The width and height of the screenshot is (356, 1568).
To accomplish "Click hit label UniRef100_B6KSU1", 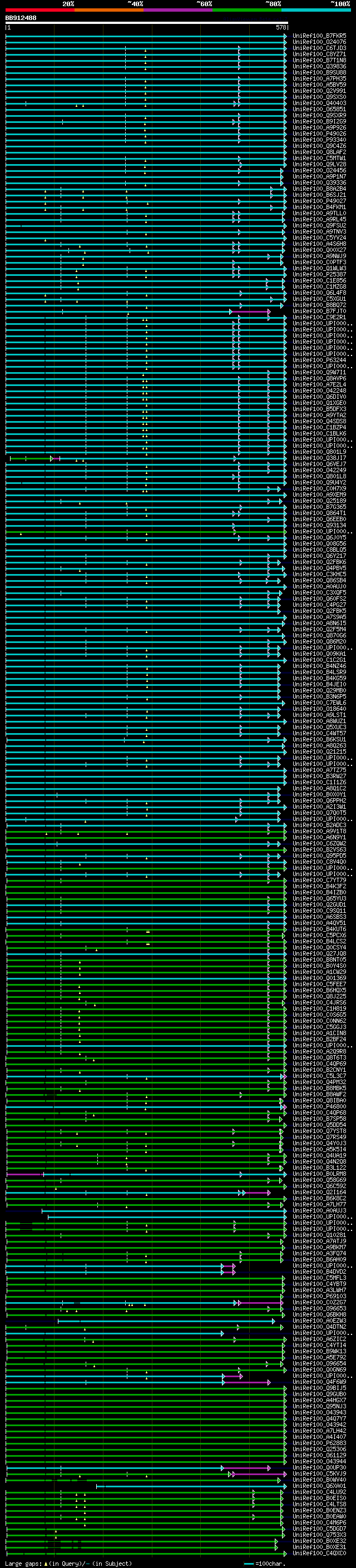I will [x=319, y=740].
